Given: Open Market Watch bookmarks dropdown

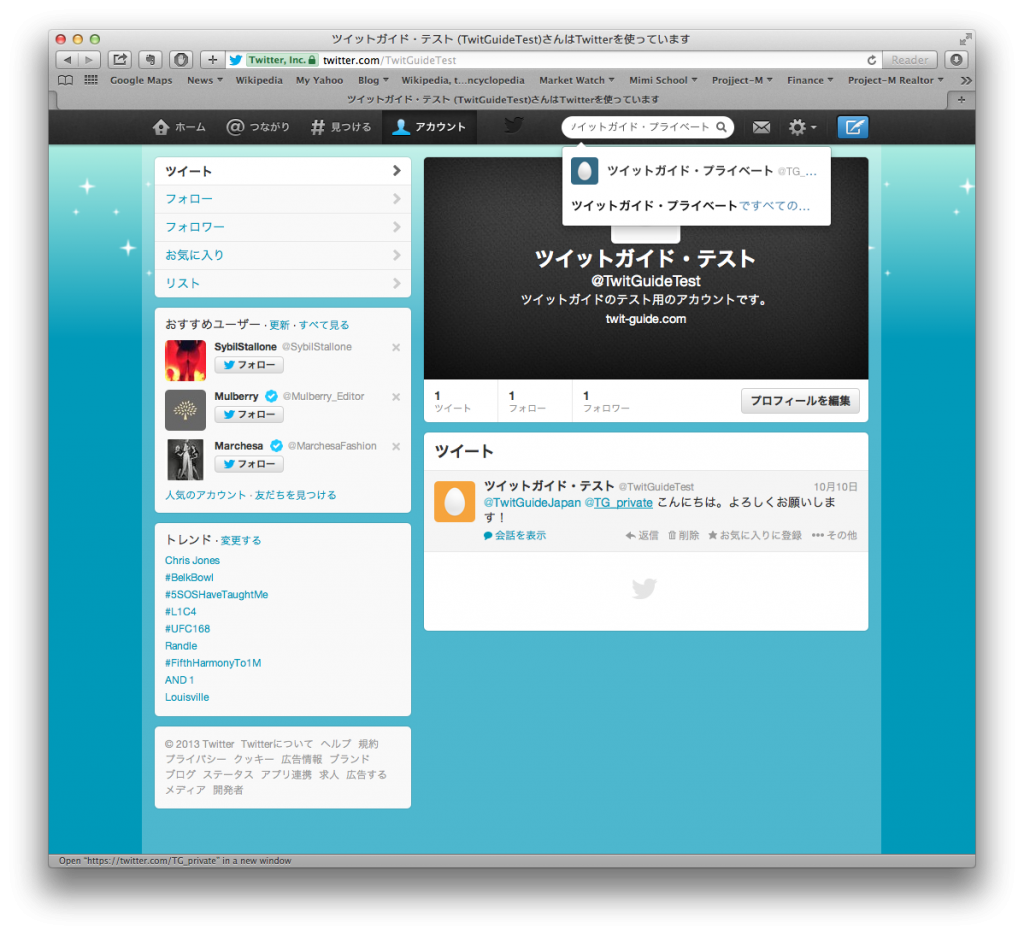Looking at the screenshot, I should 577,80.
